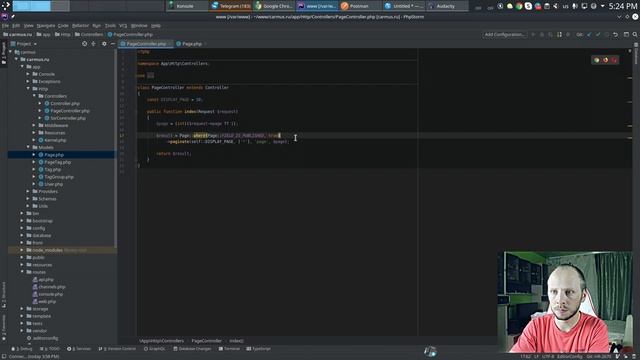Click the blue VCS update arrow icon
This screenshot has width=640, height=360.
coord(589,35)
